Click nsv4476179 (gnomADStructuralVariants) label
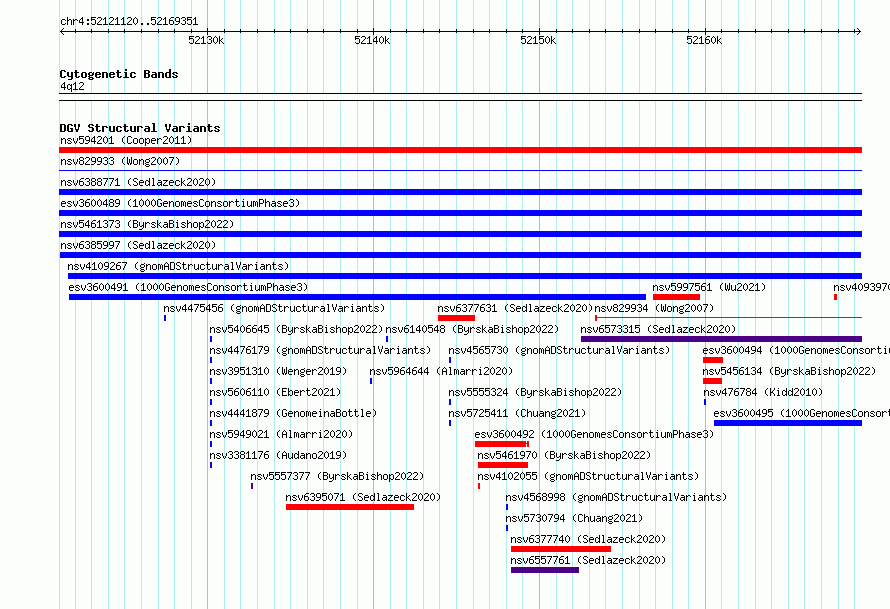890x609 pixels. coord(320,350)
